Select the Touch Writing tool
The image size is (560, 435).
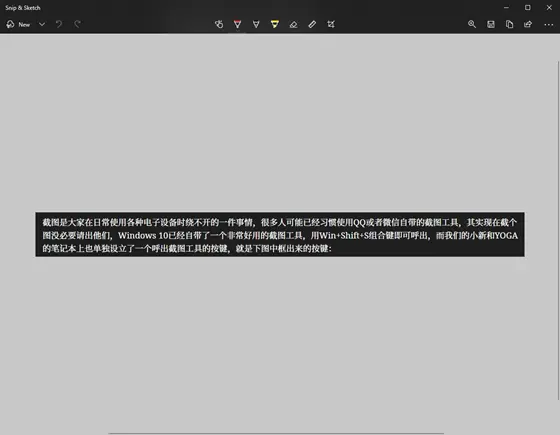click(x=219, y=24)
